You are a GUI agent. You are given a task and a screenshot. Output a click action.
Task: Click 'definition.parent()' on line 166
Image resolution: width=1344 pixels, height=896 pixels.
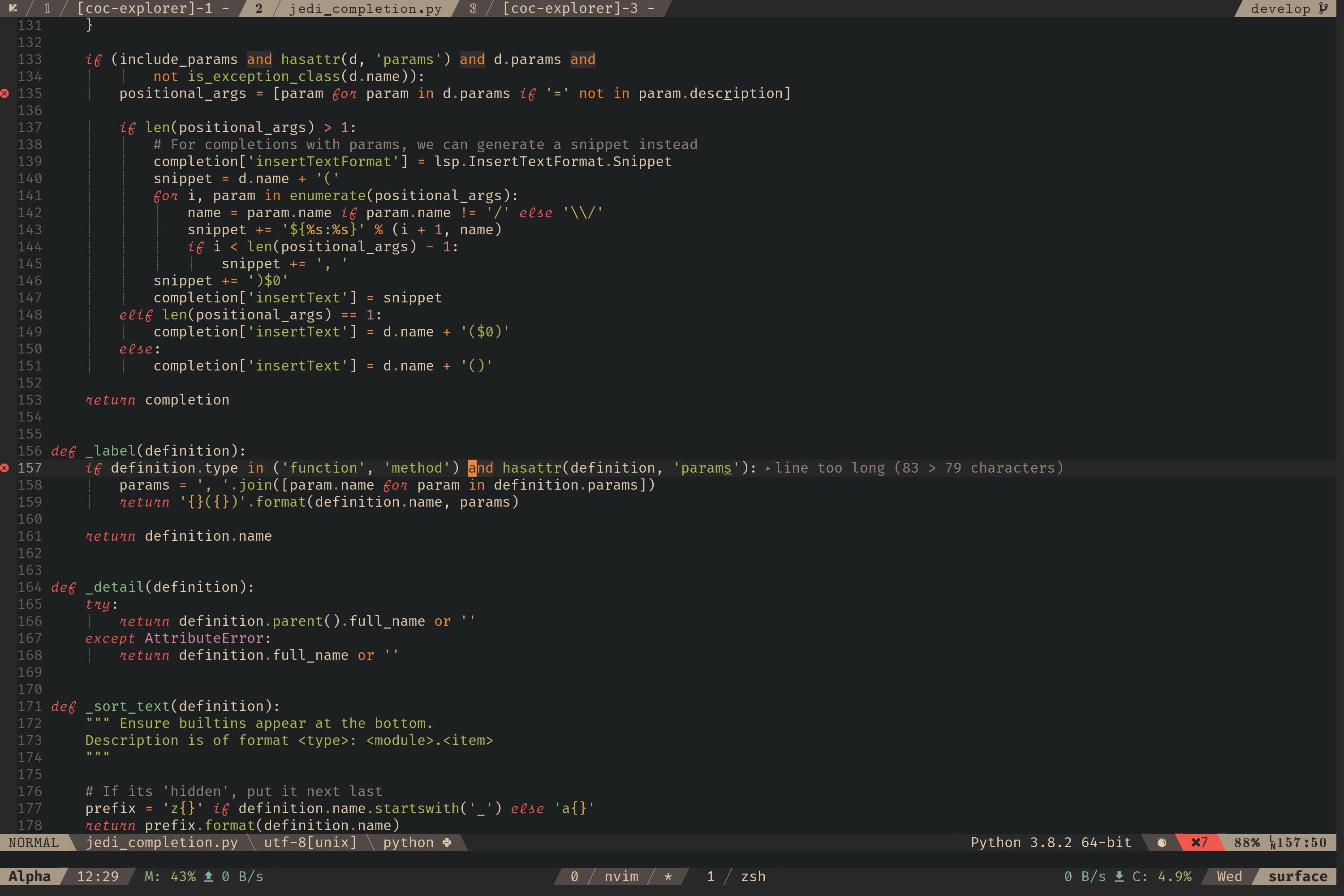(x=259, y=621)
